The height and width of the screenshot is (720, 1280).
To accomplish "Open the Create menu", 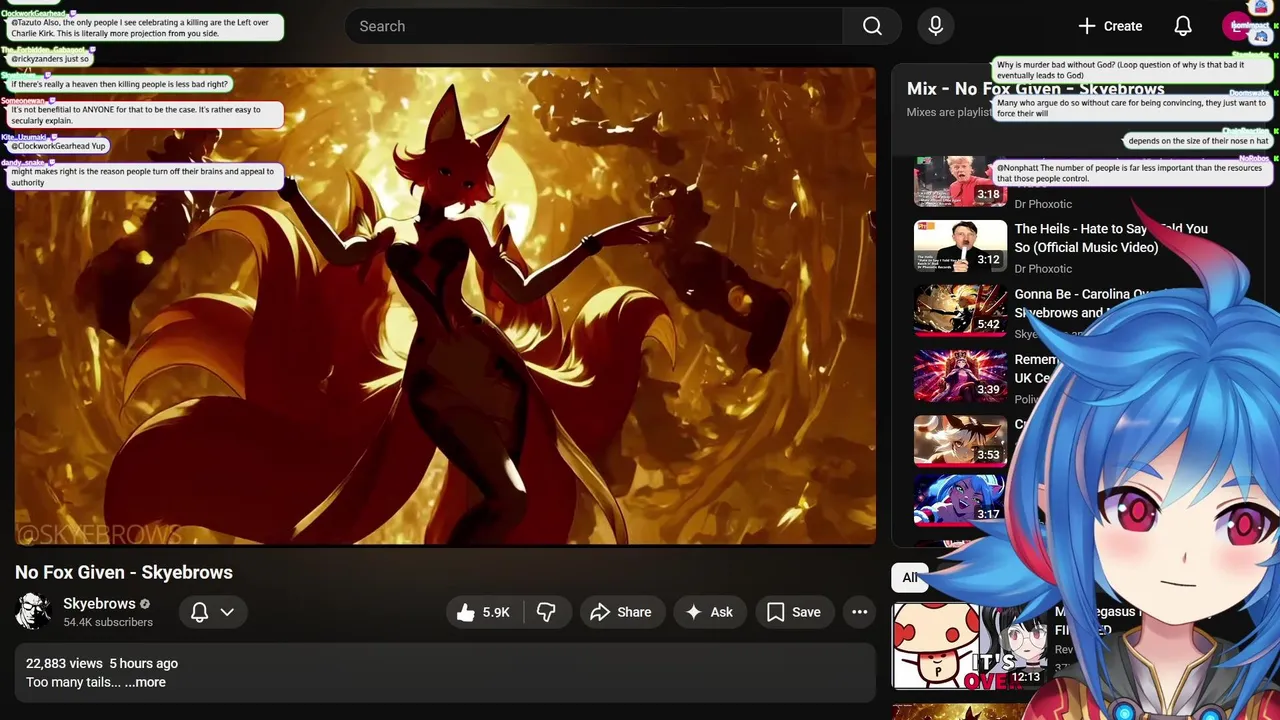I will [x=1109, y=26].
